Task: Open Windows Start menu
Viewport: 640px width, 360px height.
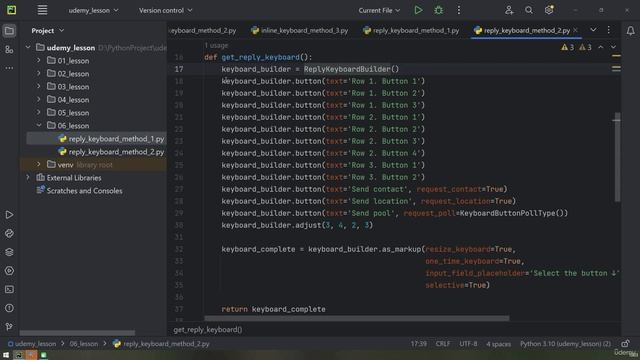Action: pyautogui.click(x=6, y=355)
